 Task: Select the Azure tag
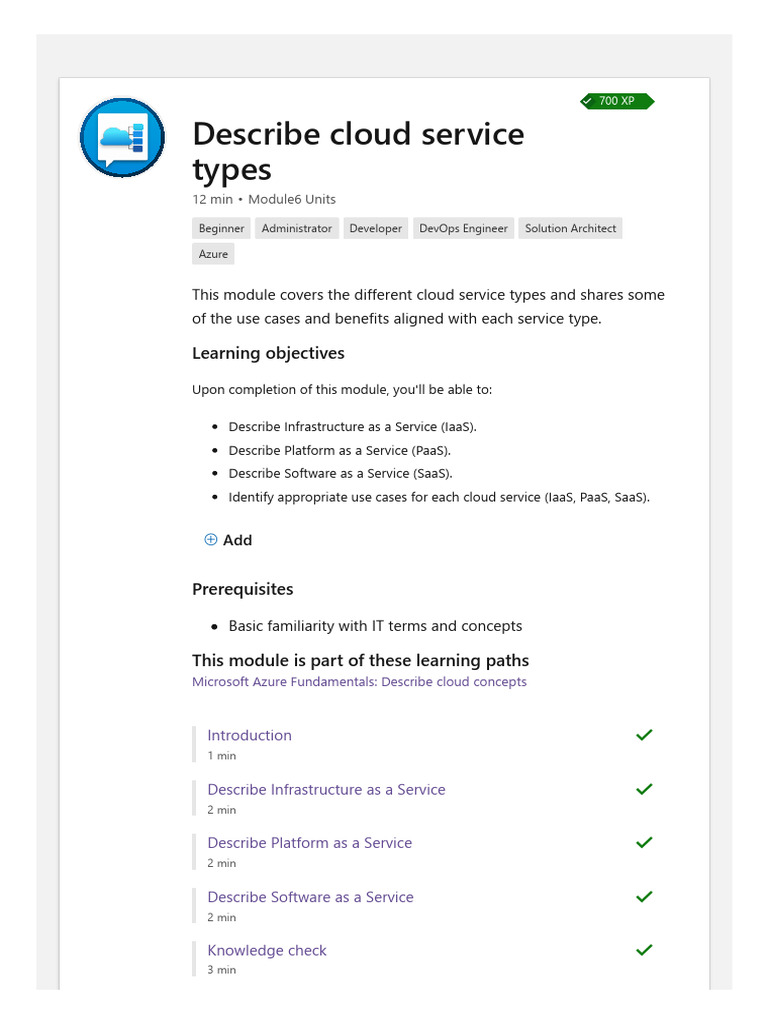click(x=213, y=254)
